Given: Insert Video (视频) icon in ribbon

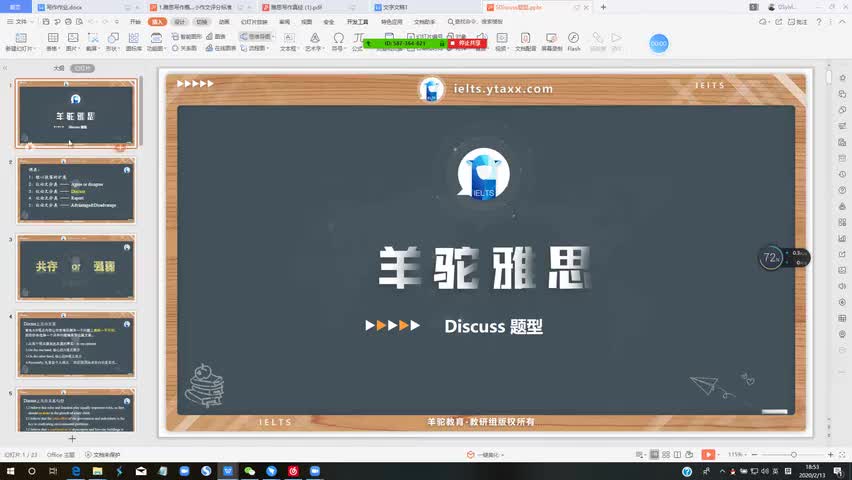Looking at the screenshot, I should [502, 38].
